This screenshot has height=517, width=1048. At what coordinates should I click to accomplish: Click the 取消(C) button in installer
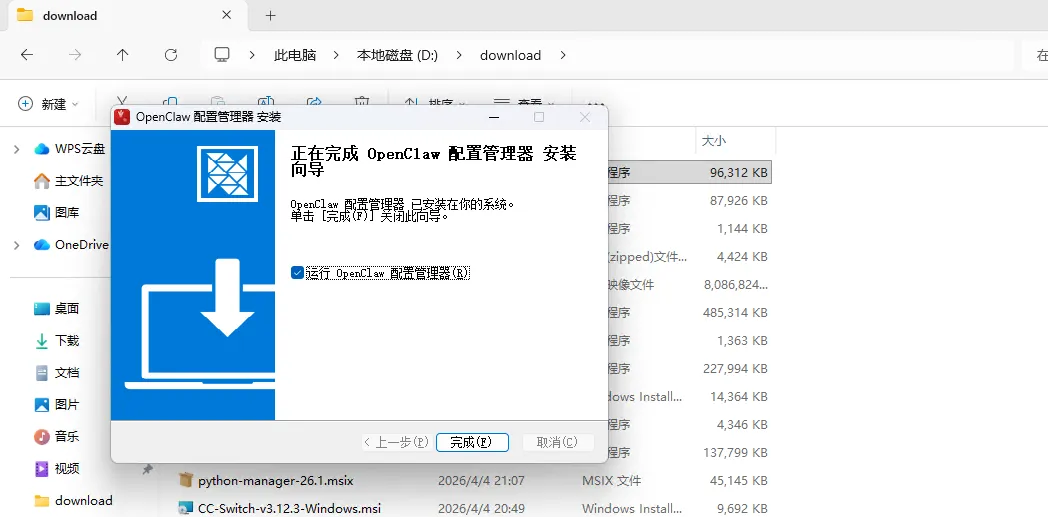pos(556,442)
